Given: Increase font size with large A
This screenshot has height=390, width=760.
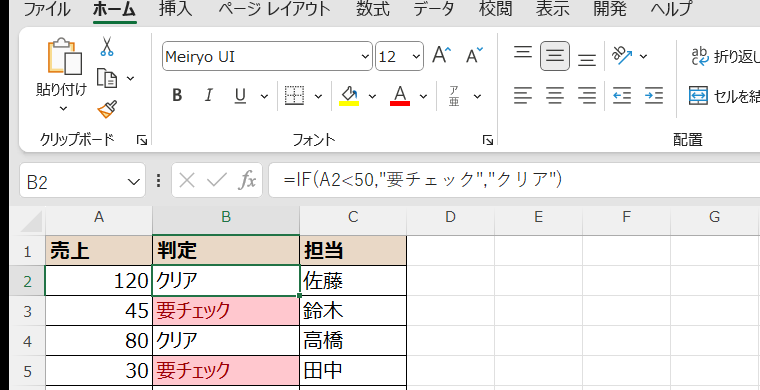Looking at the screenshot, I should point(441,56).
